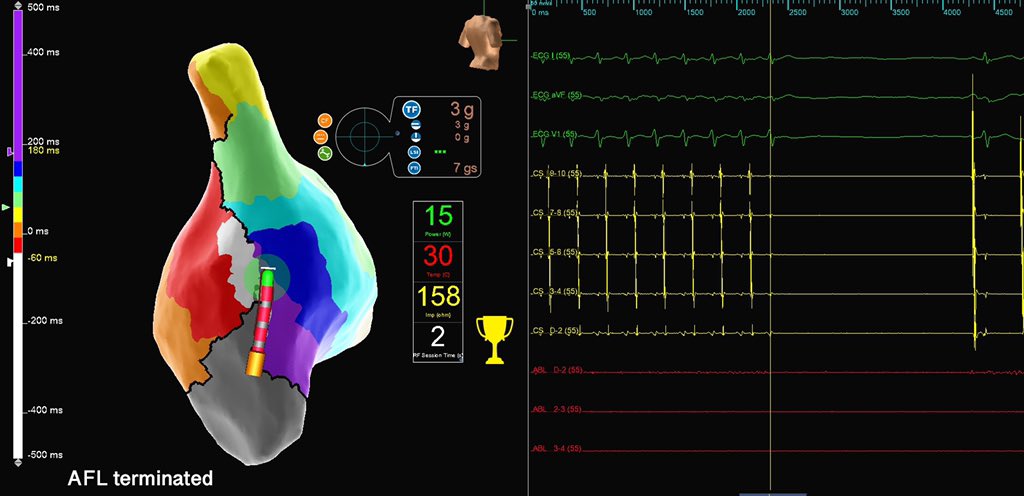The height and width of the screenshot is (496, 1024).
Task: Click the yellow trophy icon
Action: pos(494,339)
